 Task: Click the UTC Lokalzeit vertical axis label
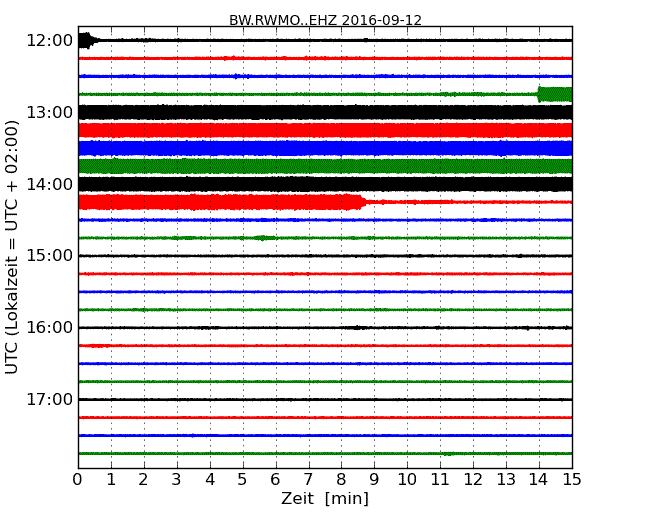click(12, 247)
